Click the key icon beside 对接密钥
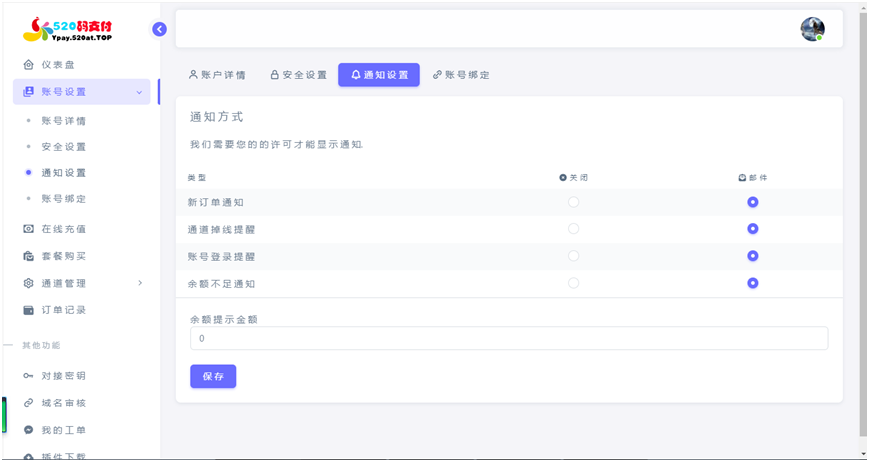 [x=28, y=376]
